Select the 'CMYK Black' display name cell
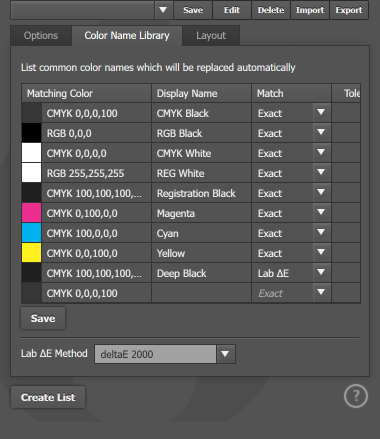 tap(201, 113)
